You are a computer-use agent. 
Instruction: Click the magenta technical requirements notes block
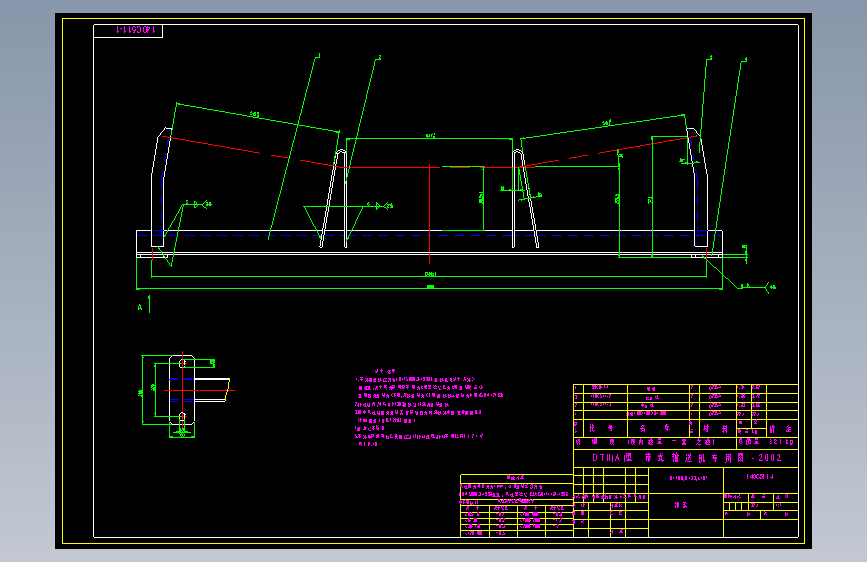429,407
